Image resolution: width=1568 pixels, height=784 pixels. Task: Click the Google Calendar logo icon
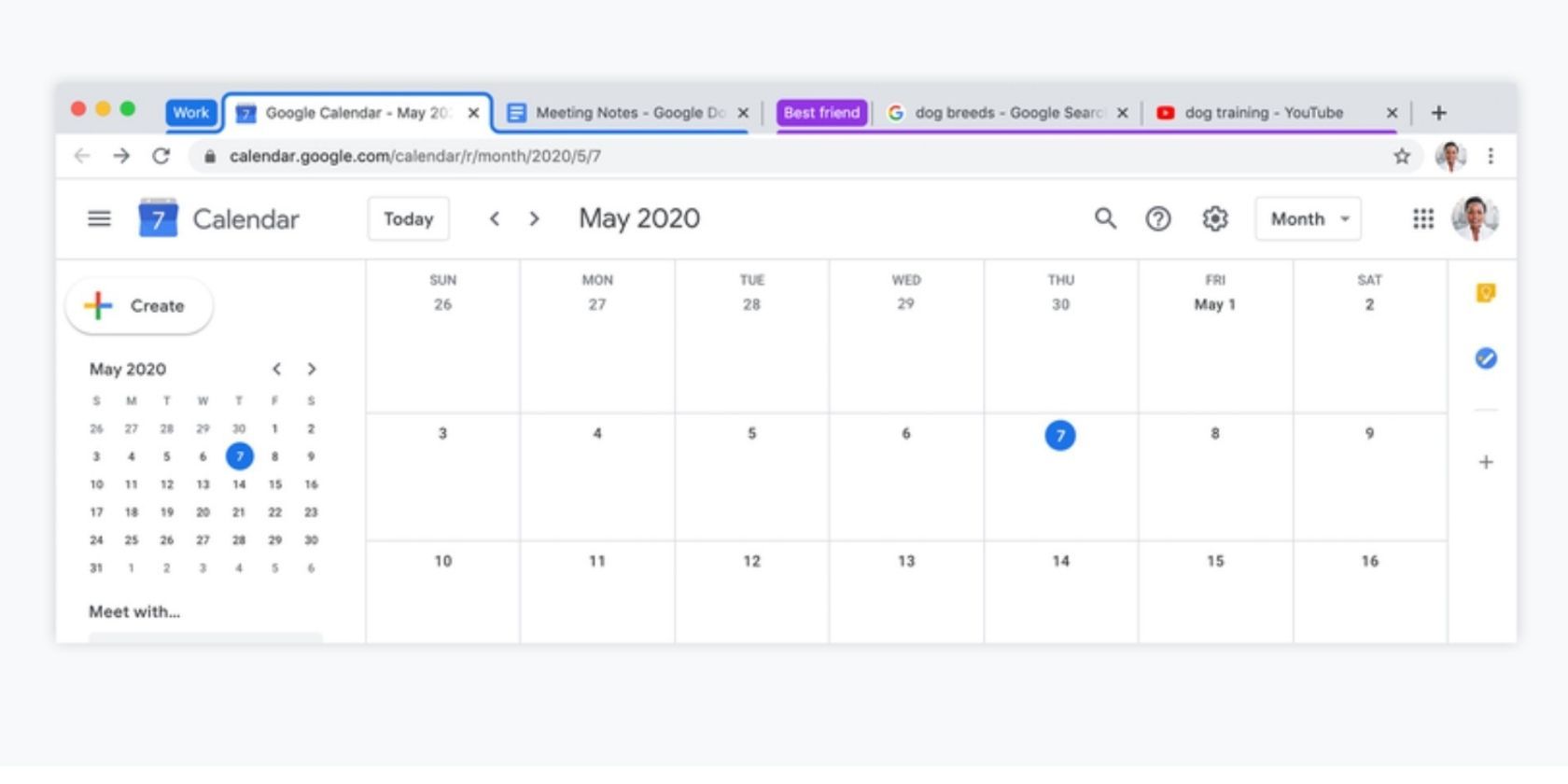(x=158, y=218)
